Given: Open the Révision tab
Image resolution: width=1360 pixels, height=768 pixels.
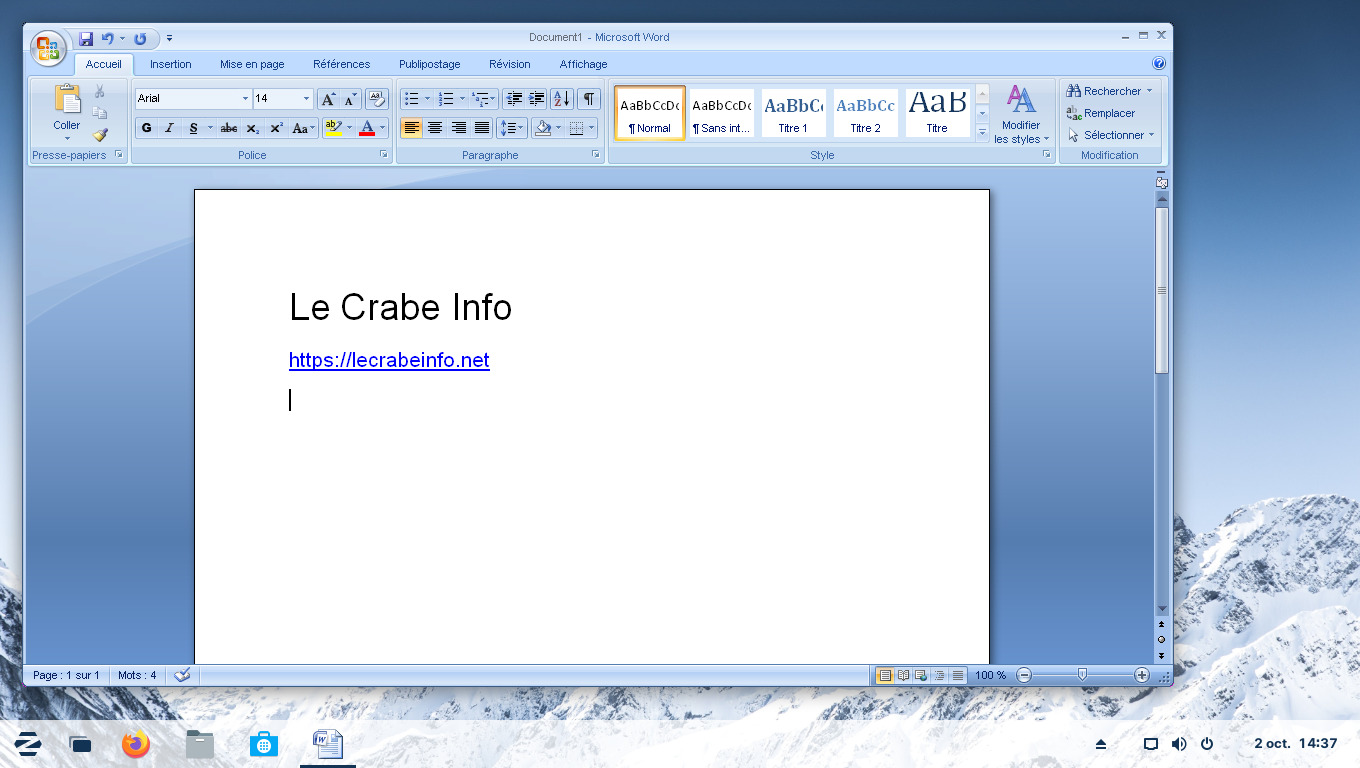Looking at the screenshot, I should pyautogui.click(x=510, y=64).
